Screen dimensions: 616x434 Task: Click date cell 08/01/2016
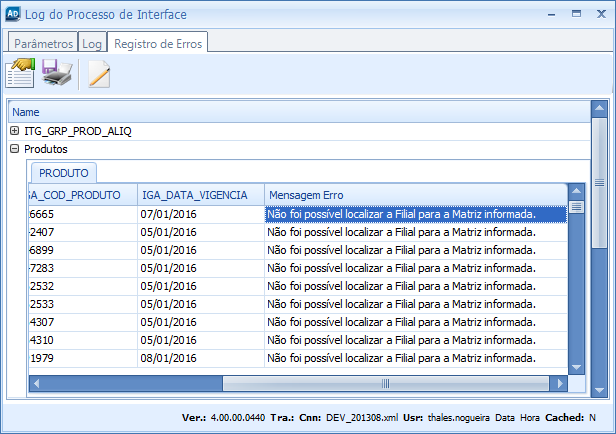201,359
